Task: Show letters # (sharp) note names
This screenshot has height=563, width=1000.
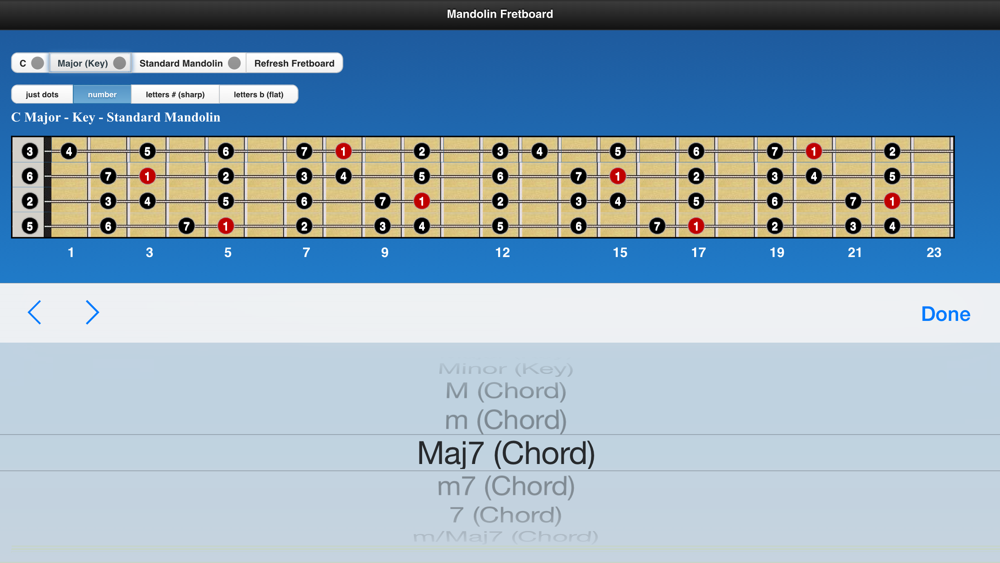Action: [175, 94]
